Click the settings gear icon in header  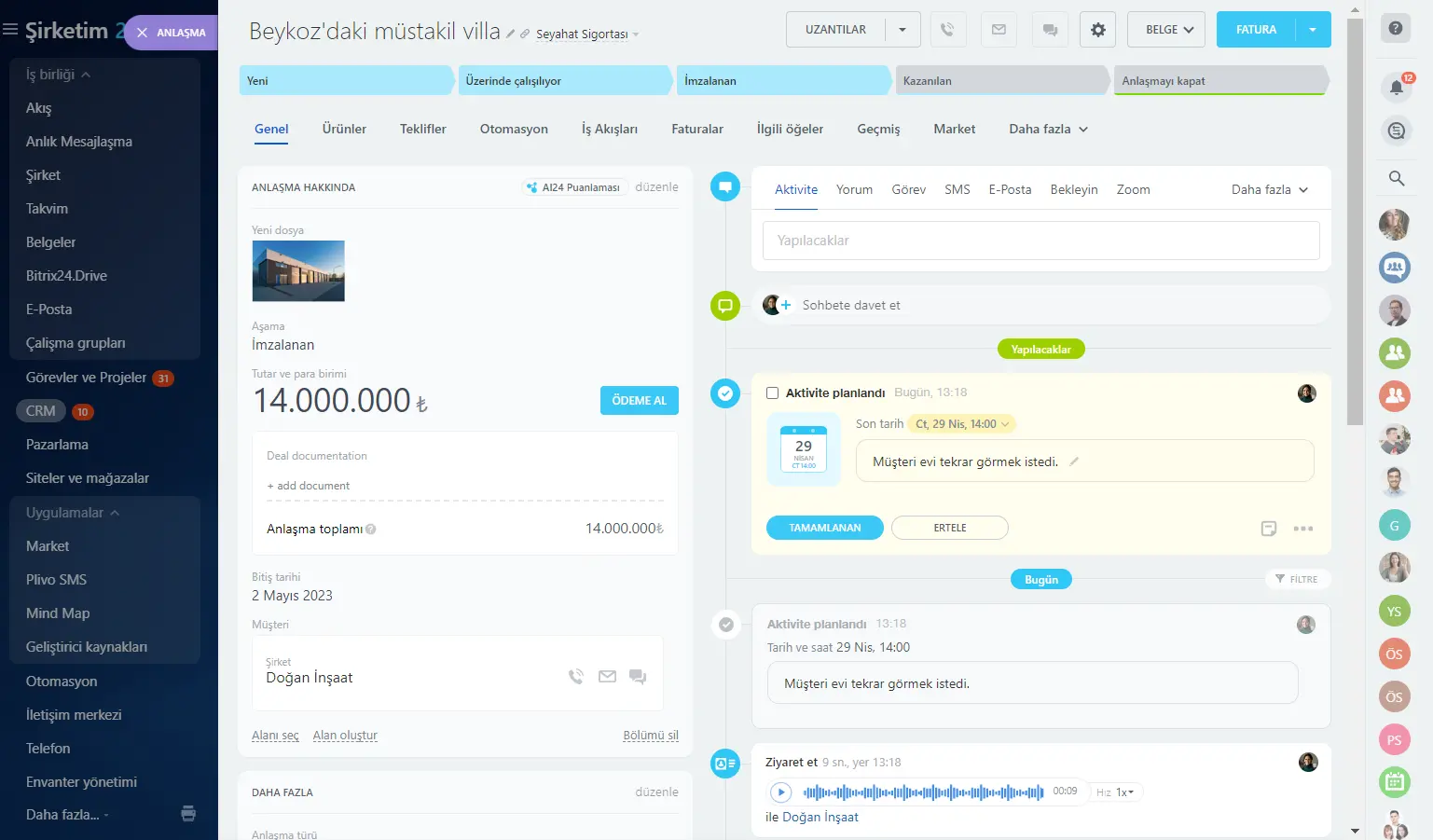coord(1097,30)
